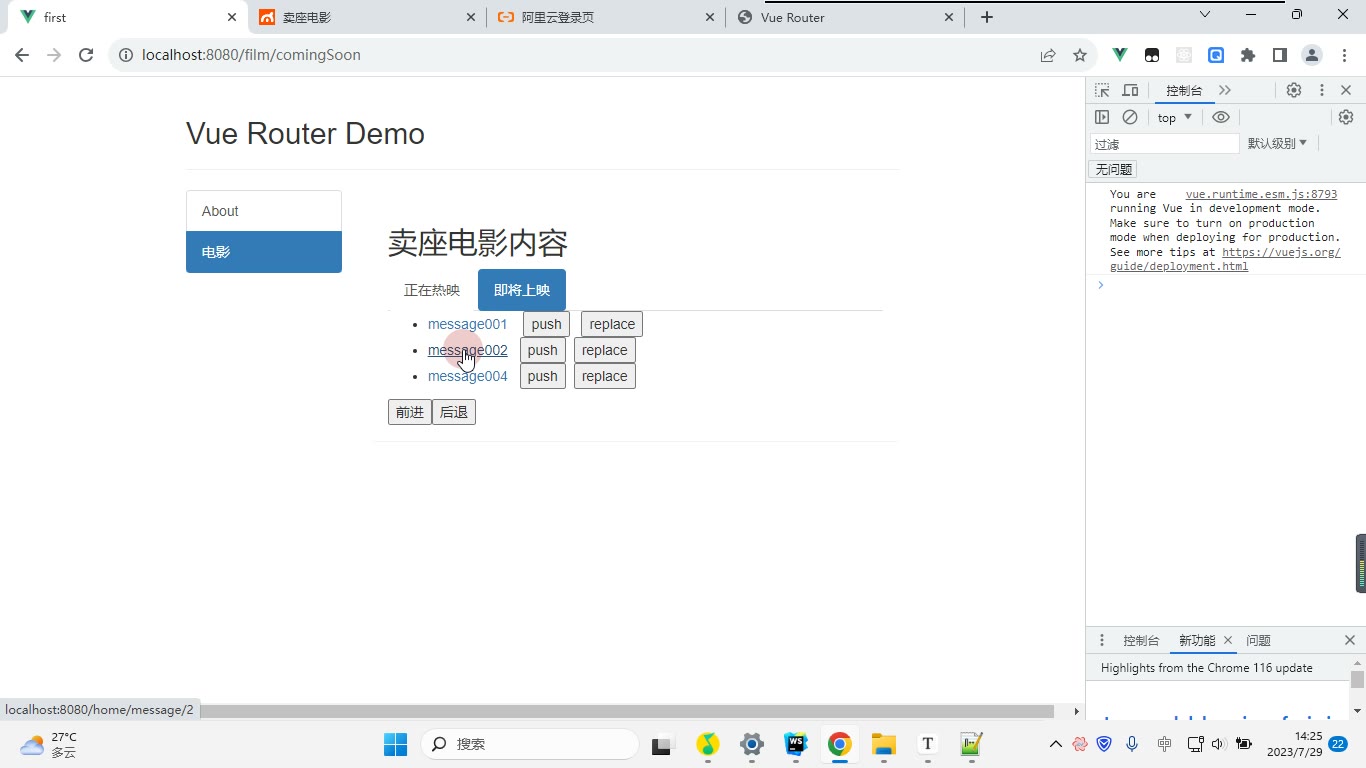Open the DevTools three-dot customize menu
Image resolution: width=1366 pixels, height=768 pixels.
coord(1321,90)
